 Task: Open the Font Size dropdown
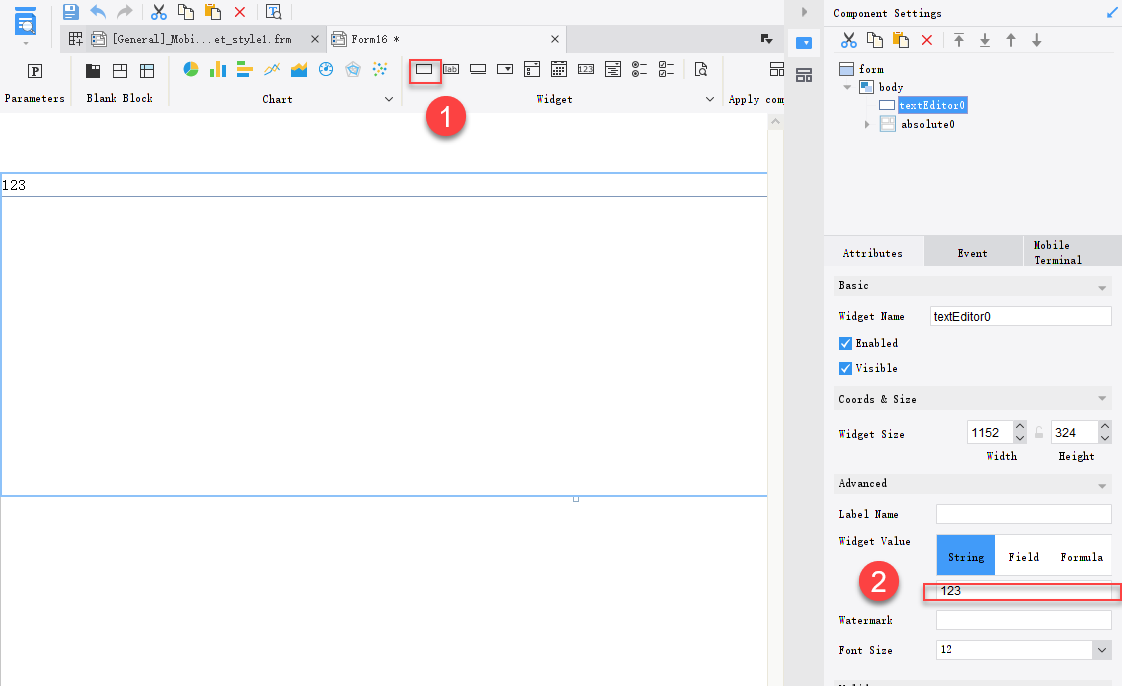(1102, 650)
